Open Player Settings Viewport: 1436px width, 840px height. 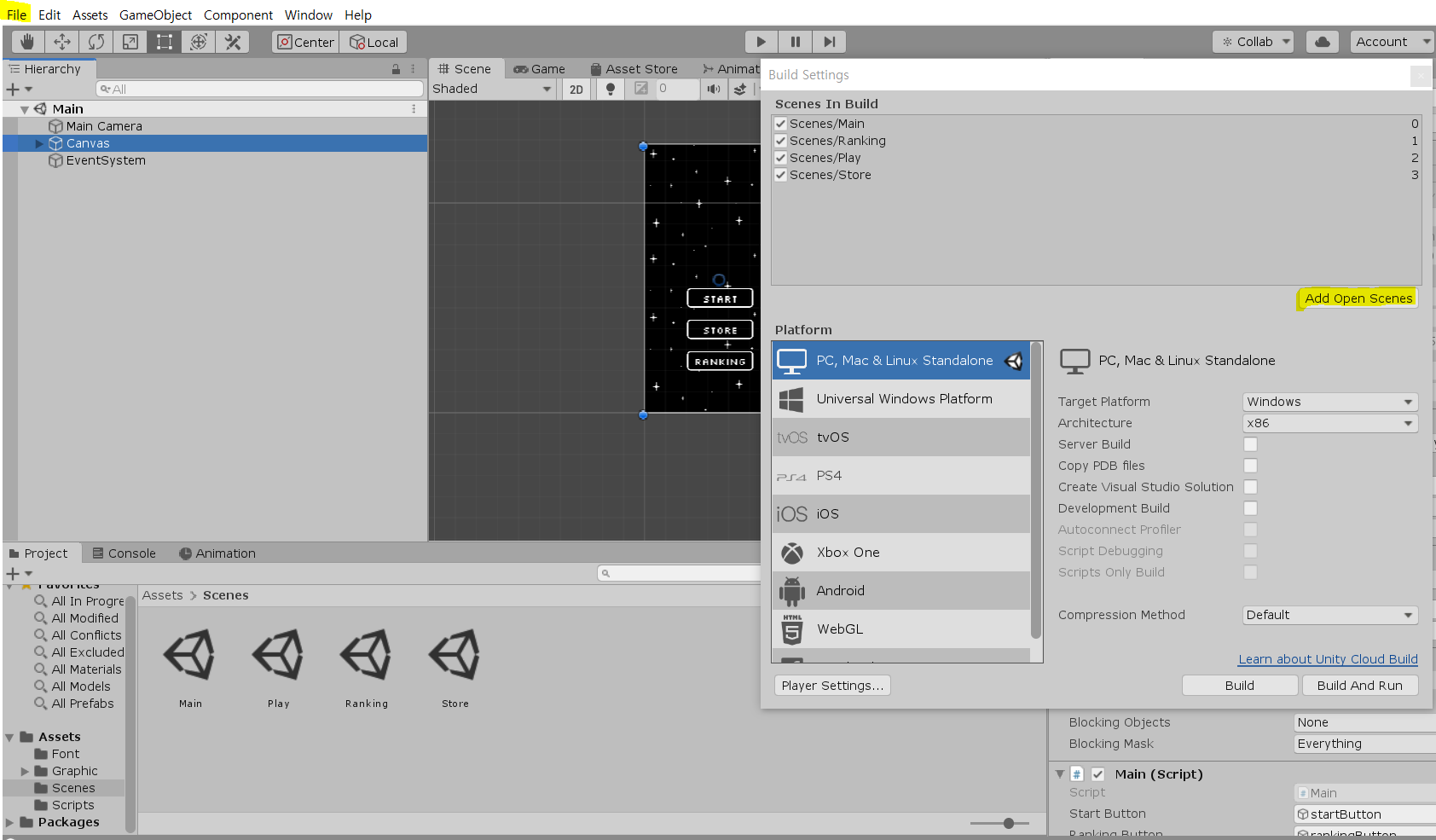click(x=832, y=686)
